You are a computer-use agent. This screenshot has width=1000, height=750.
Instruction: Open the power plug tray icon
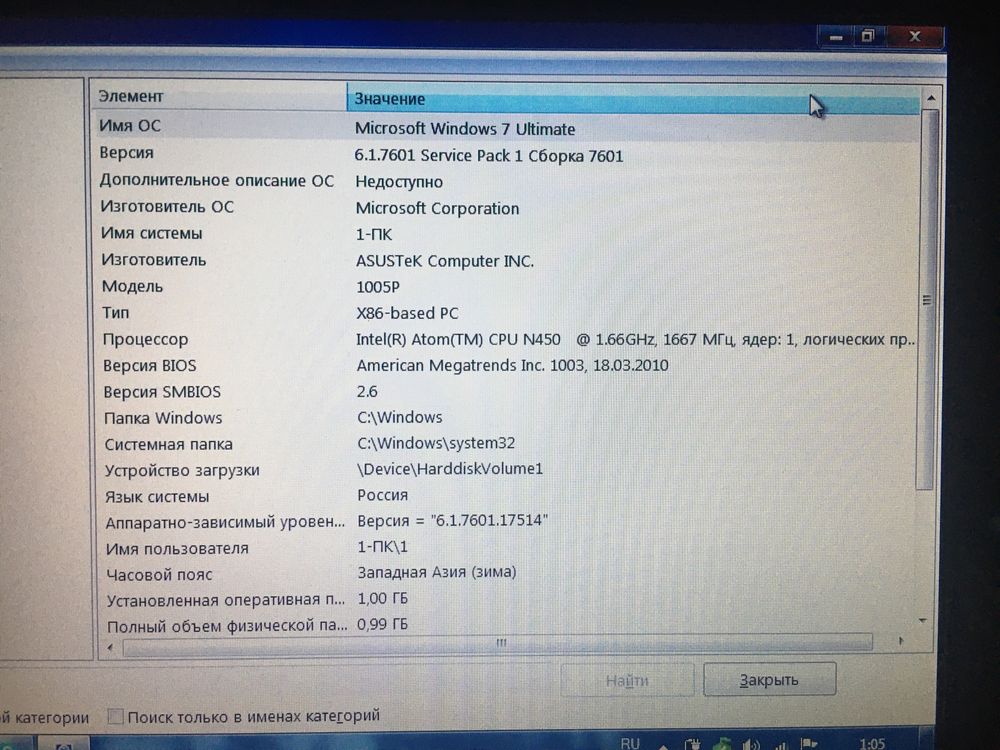pos(693,744)
